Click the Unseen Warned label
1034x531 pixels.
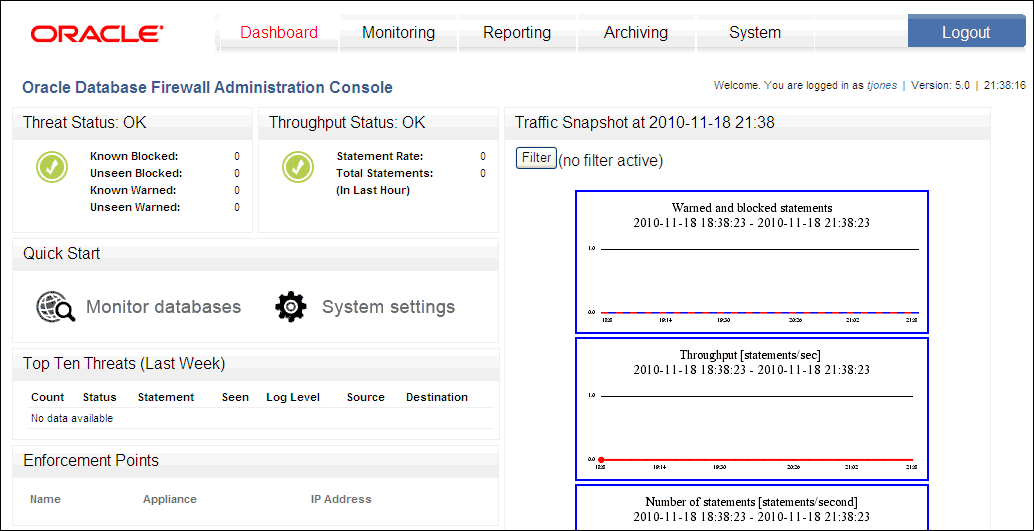[135, 207]
